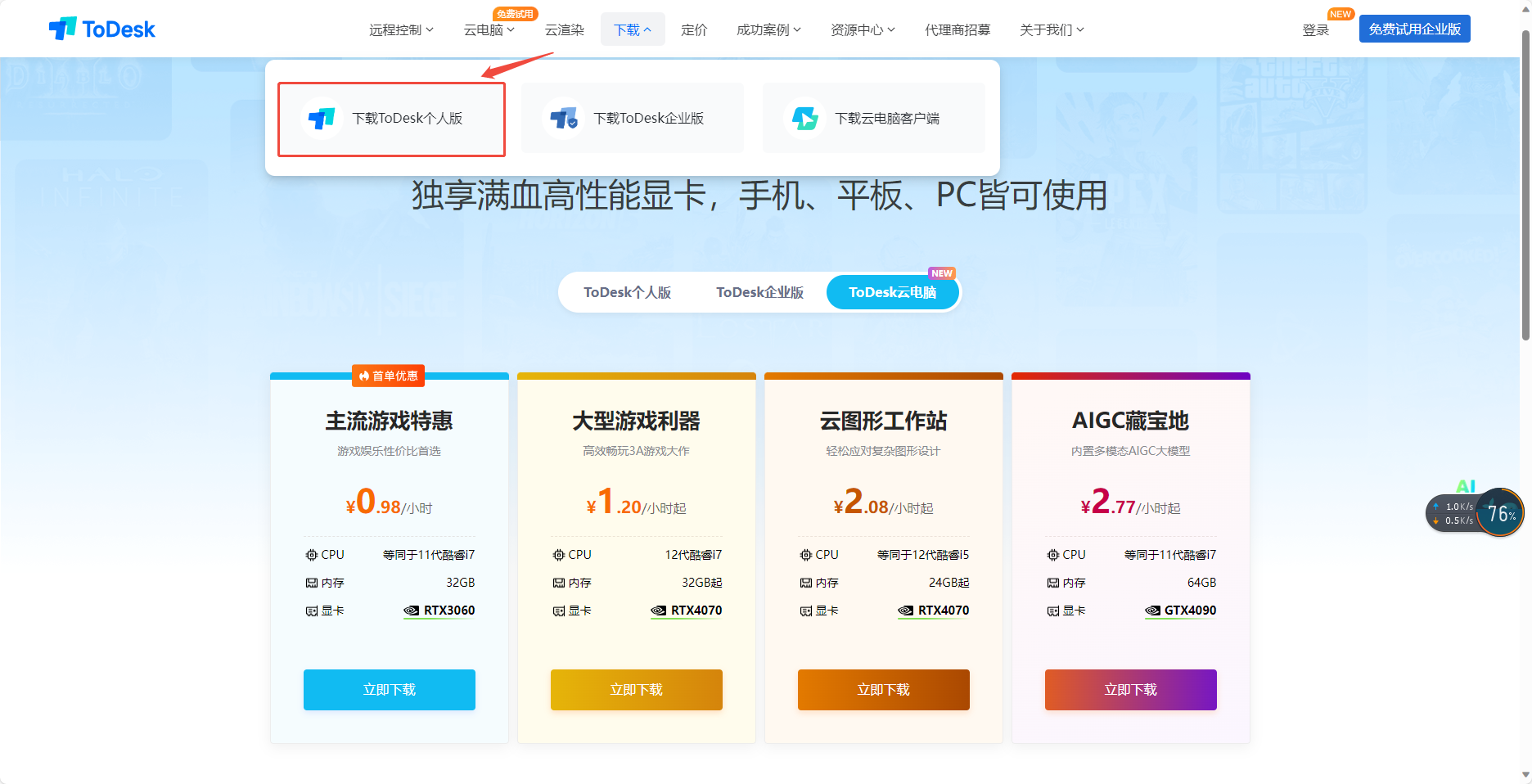Click the 内存 icon in 主流游戏特惠 card

311,583
